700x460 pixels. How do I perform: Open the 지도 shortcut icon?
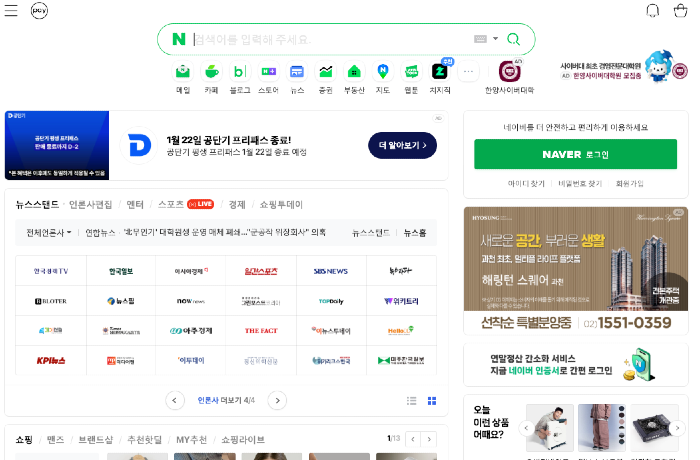tap(383, 71)
